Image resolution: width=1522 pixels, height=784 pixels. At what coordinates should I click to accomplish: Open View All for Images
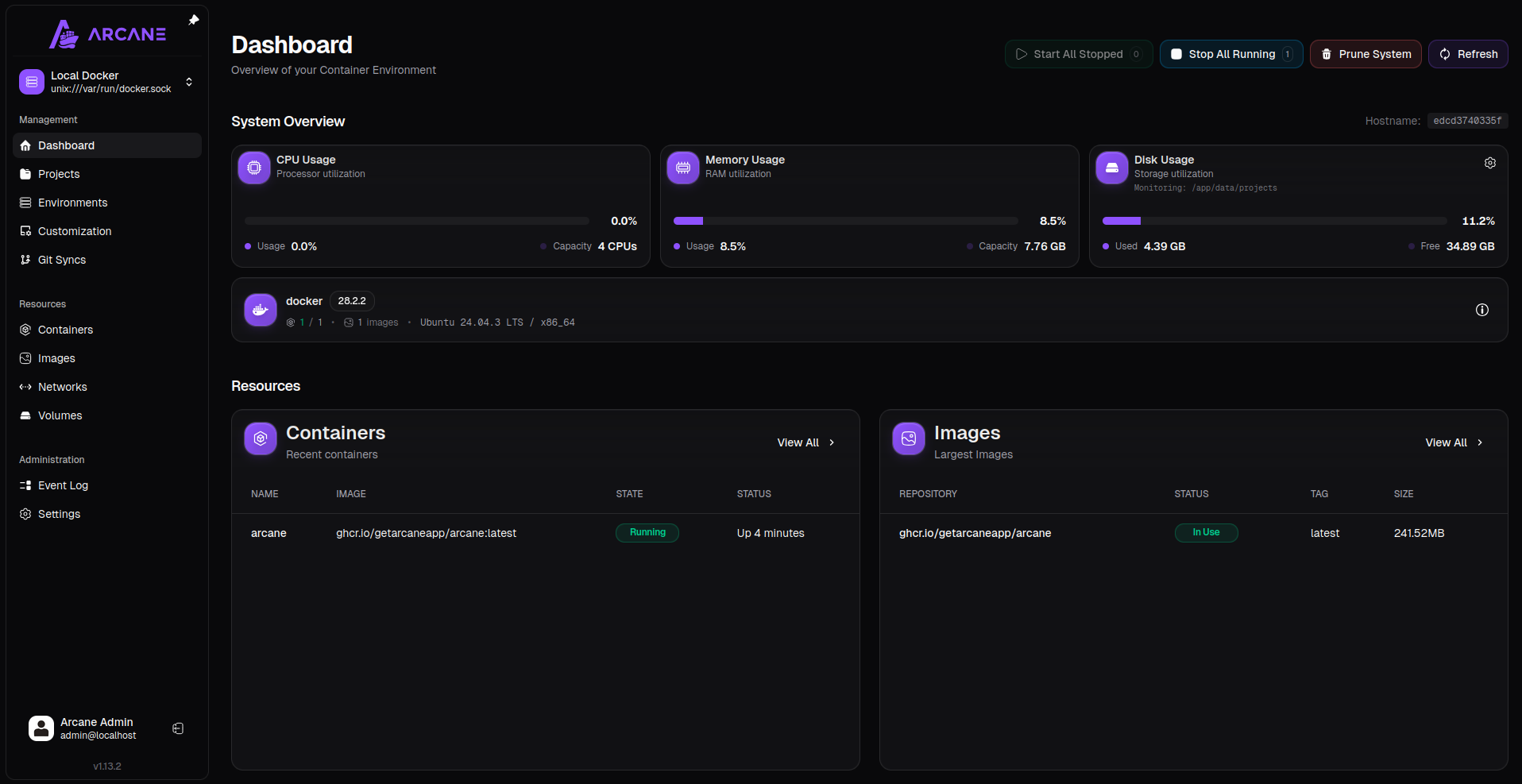pos(1454,442)
